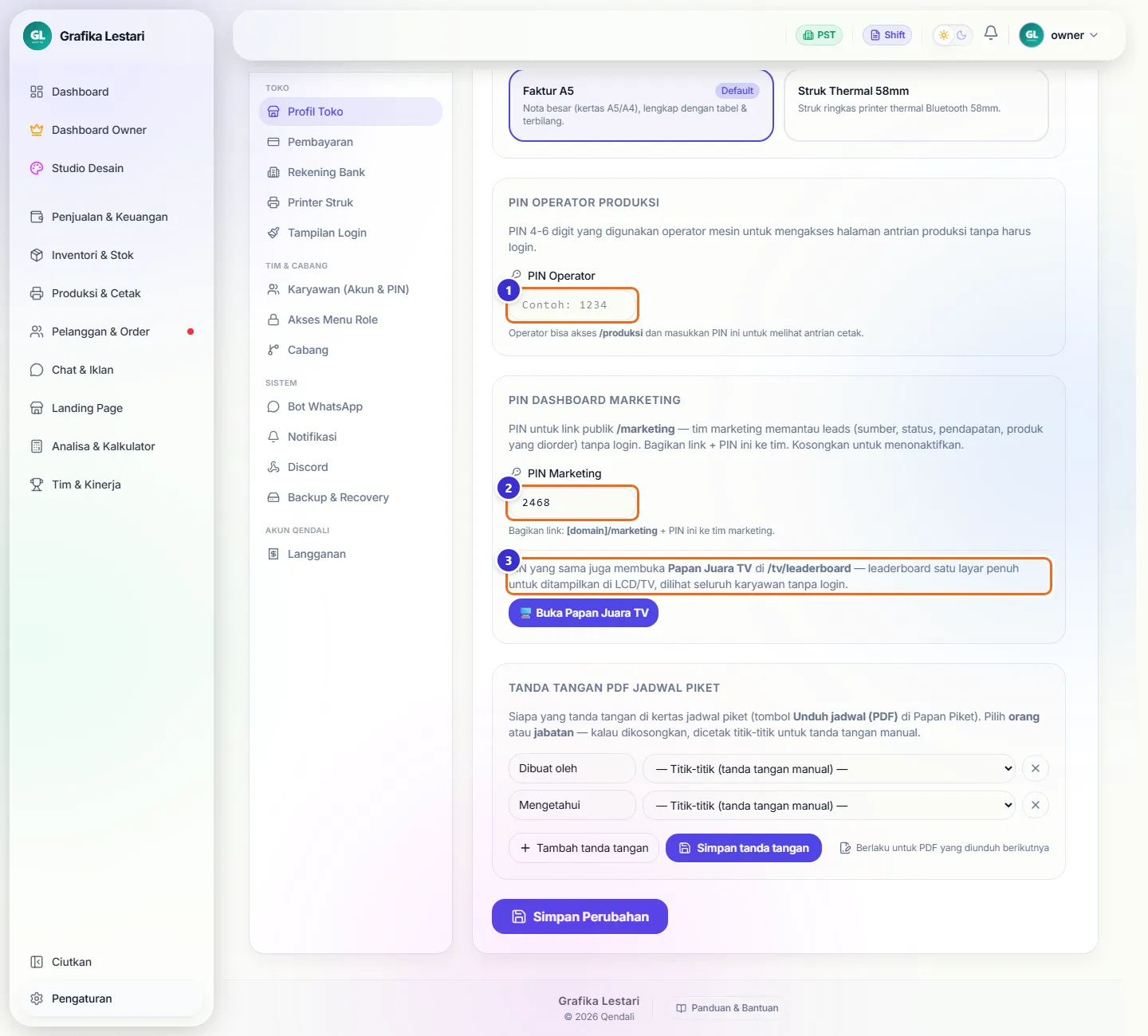Click Tambah tanda tangan button

point(584,848)
